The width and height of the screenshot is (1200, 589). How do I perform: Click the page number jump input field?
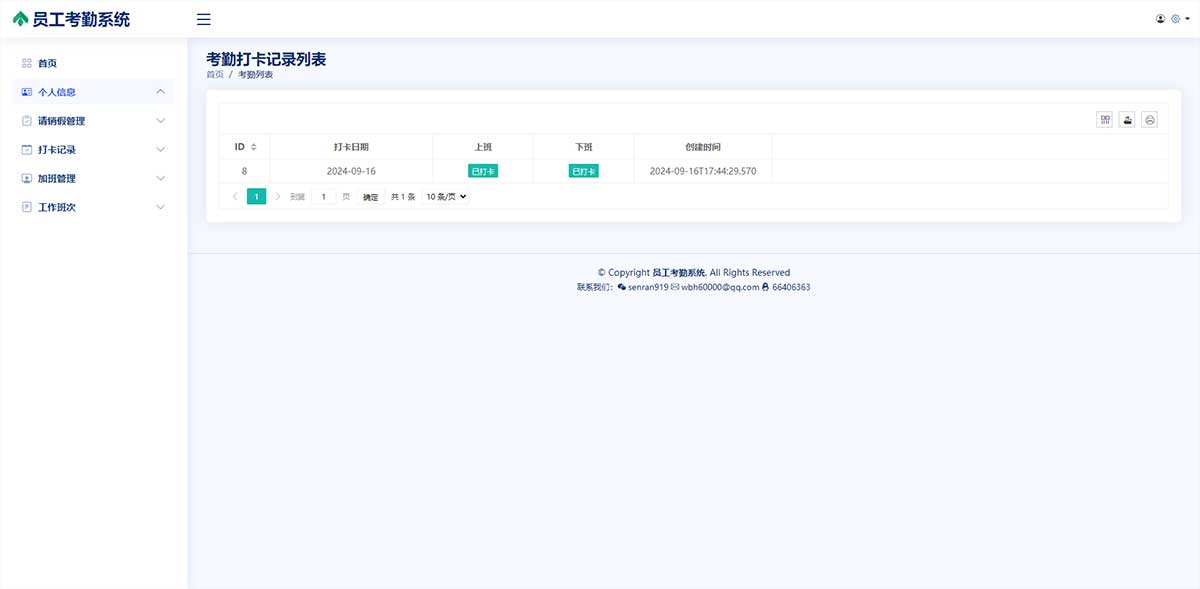click(x=323, y=197)
